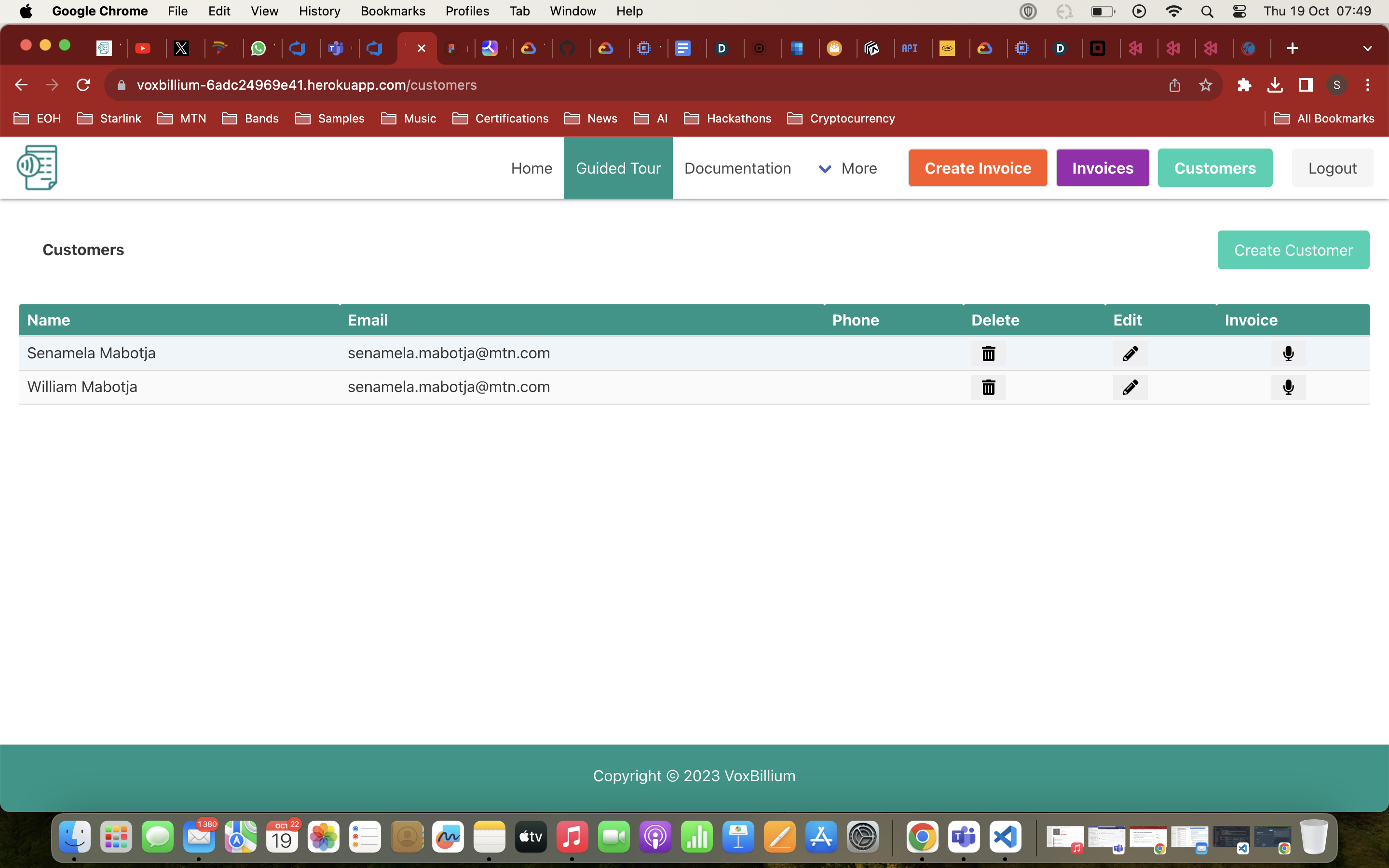1389x868 pixels.
Task: Start voice invoice for Senamela Mabotja
Action: pyautogui.click(x=1288, y=353)
